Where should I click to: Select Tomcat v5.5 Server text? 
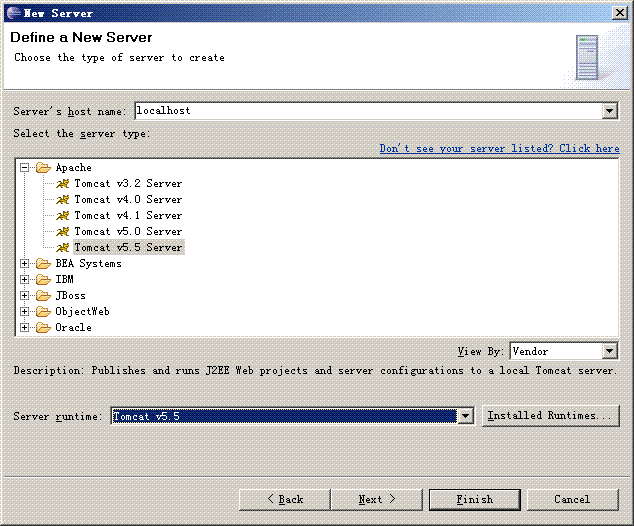[128, 247]
